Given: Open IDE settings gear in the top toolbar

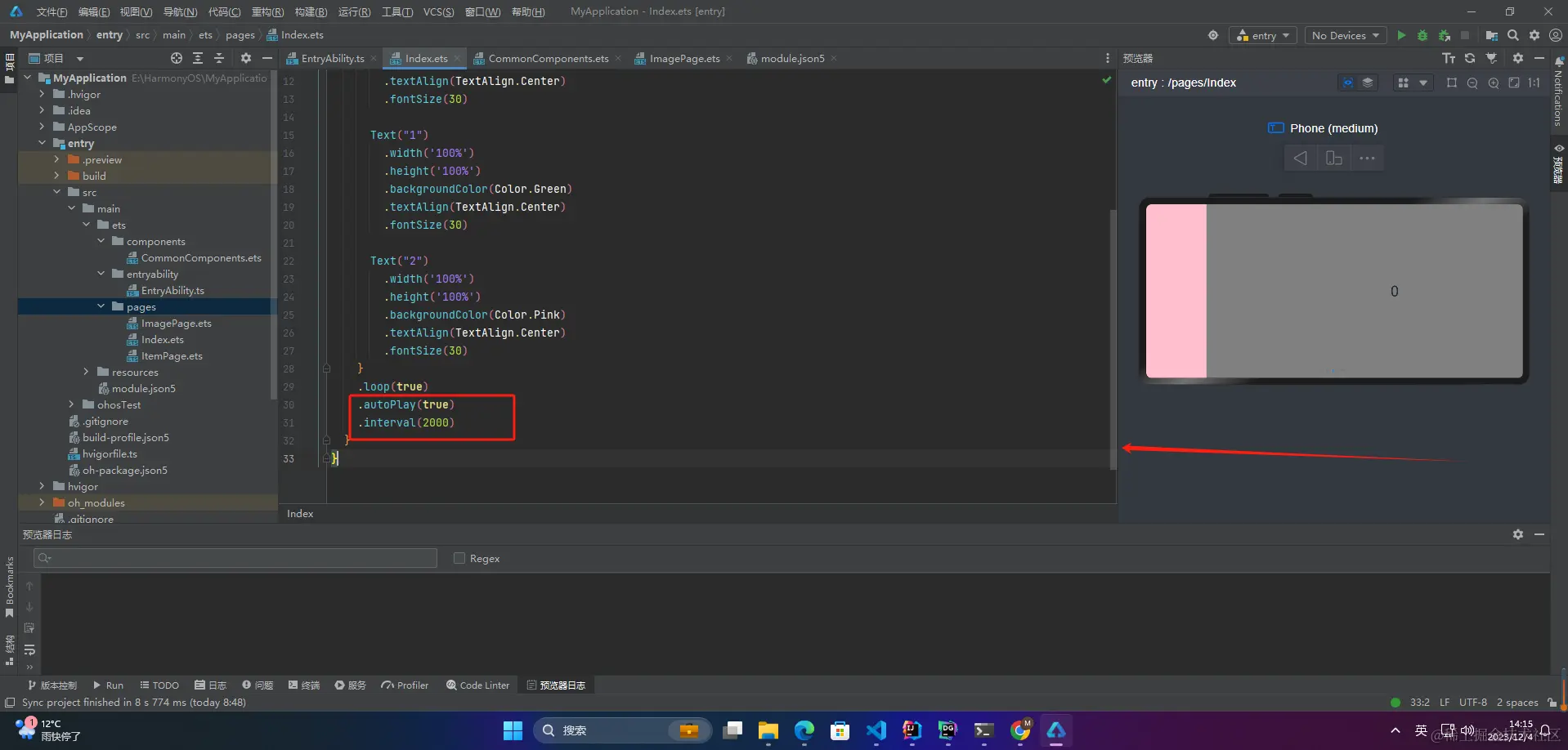Looking at the screenshot, I should [1534, 35].
